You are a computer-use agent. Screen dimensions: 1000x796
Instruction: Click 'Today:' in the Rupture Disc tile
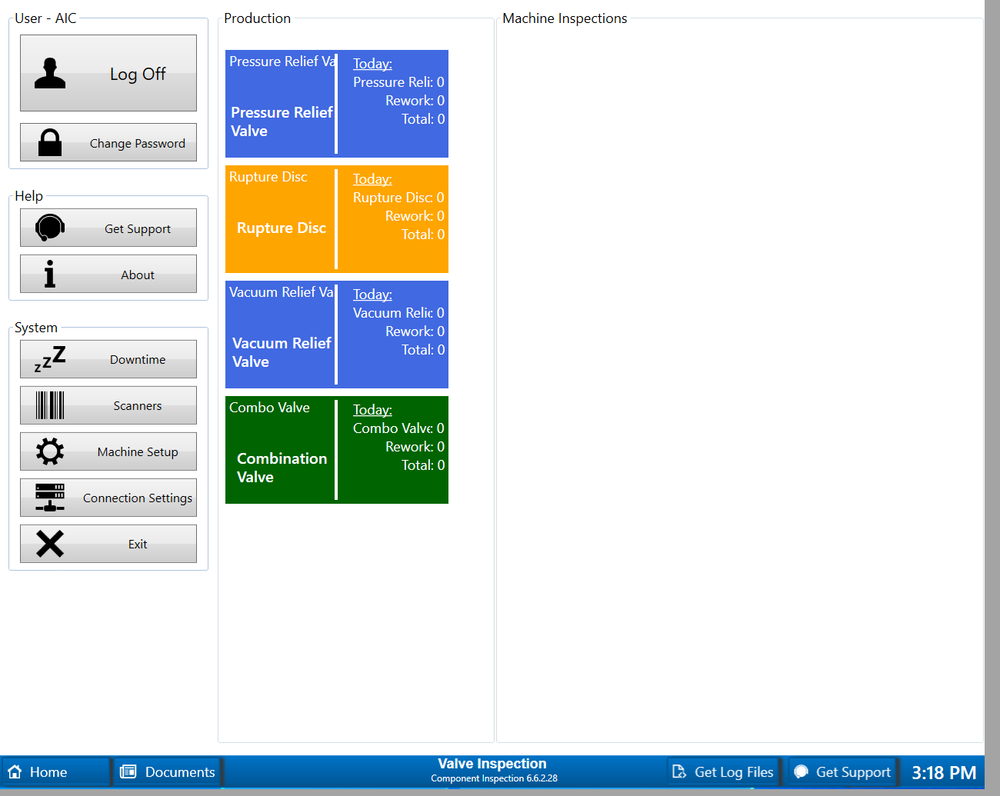pos(372,179)
